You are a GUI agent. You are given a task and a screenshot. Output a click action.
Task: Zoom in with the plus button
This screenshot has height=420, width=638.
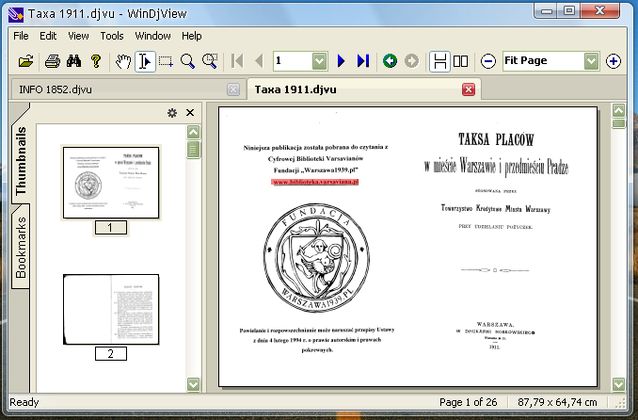(x=613, y=61)
